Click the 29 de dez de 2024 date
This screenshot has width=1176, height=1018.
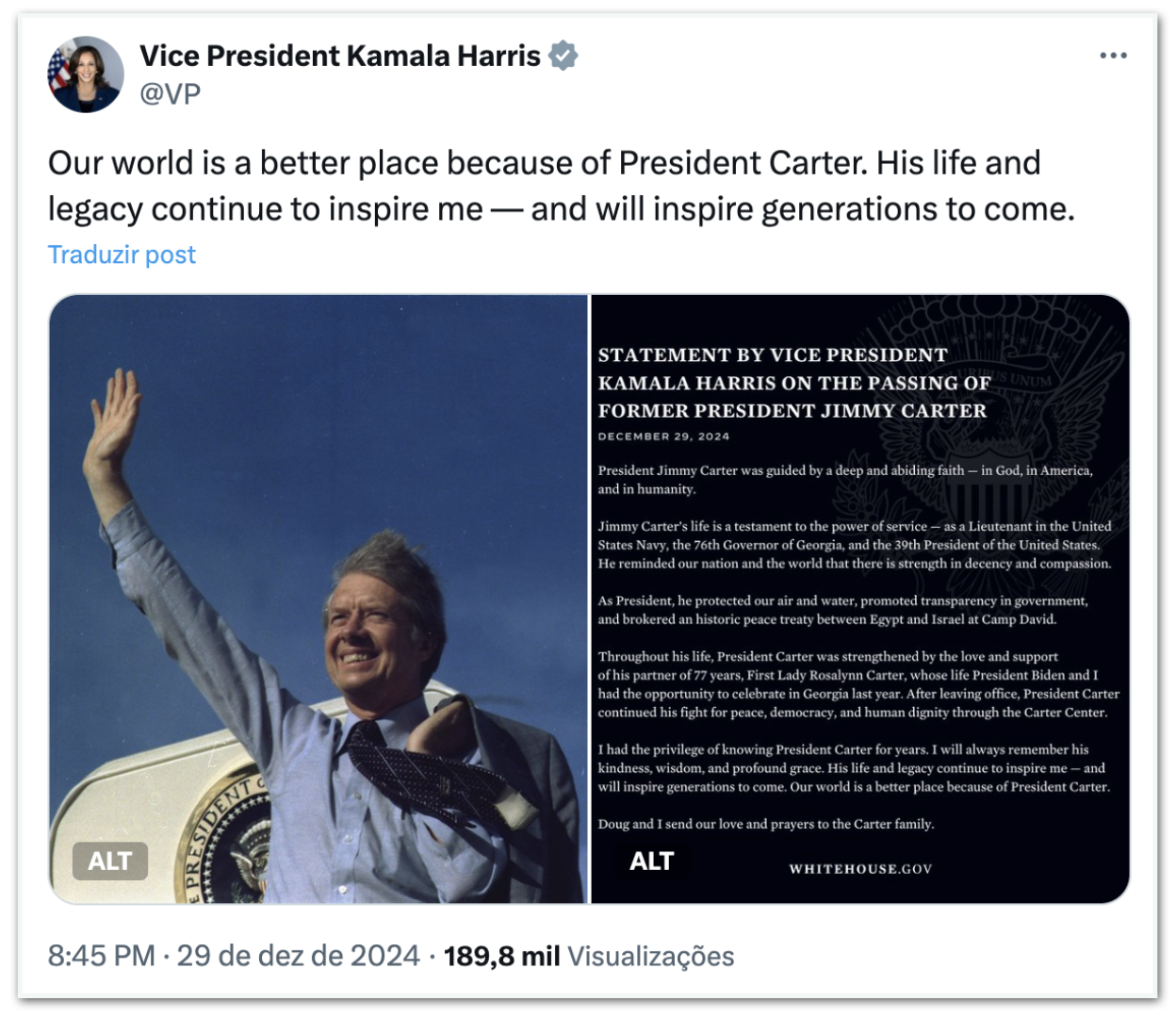pyautogui.click(x=298, y=956)
